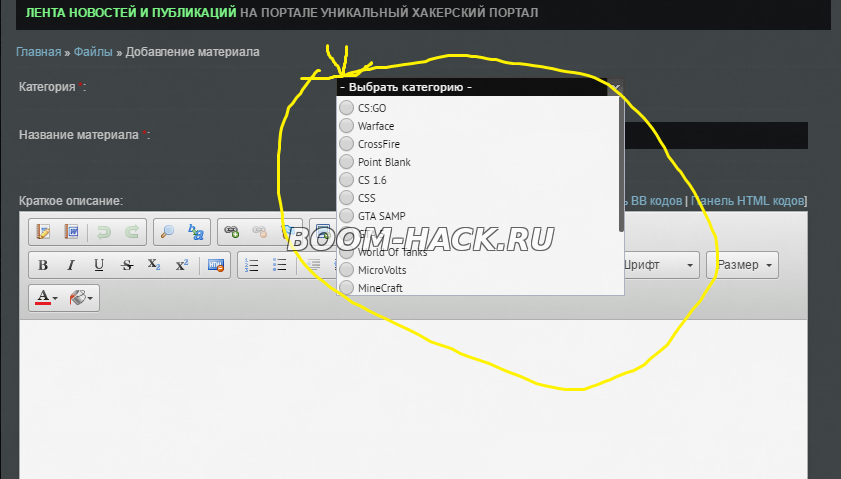The width and height of the screenshot is (841, 479).
Task: Open the Файлы breadcrumb link
Action: 93,52
